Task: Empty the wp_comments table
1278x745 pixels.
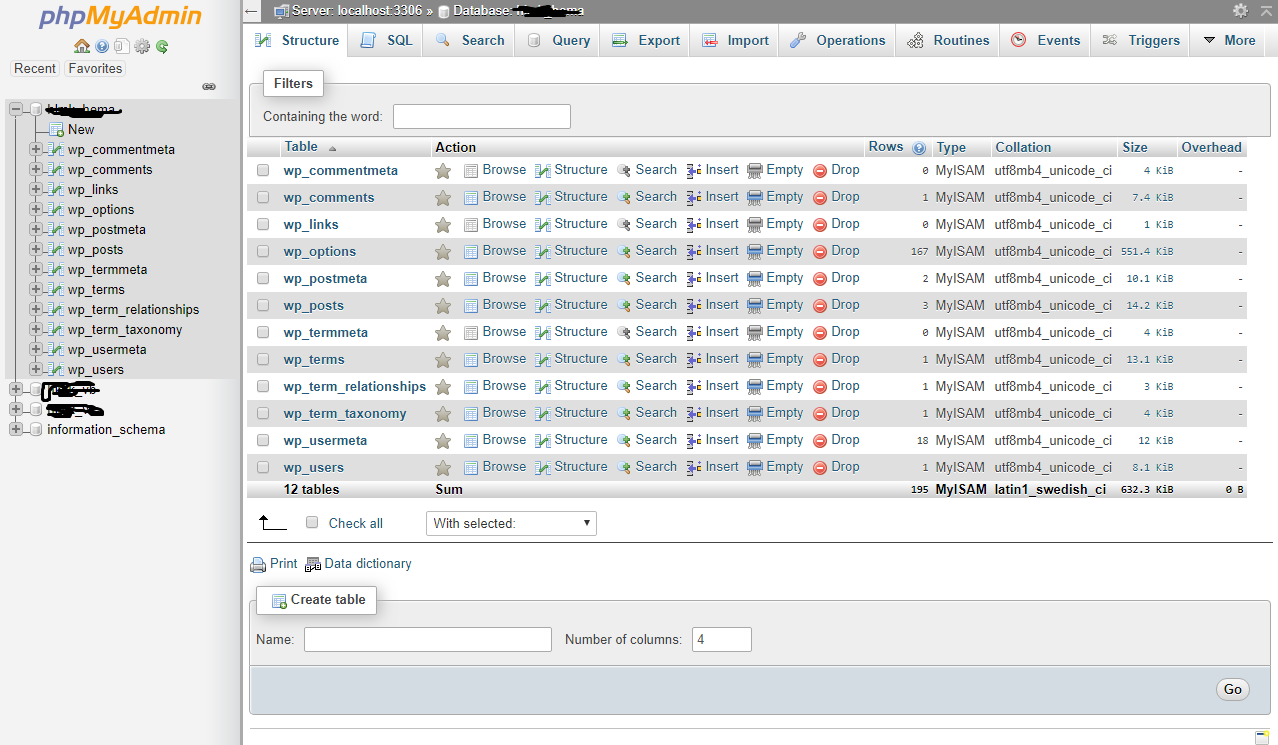Action: point(776,197)
